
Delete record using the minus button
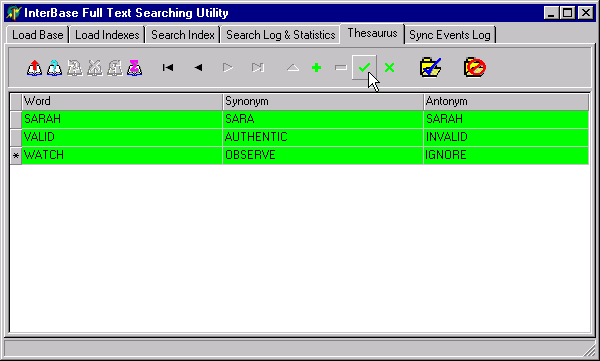[x=340, y=68]
